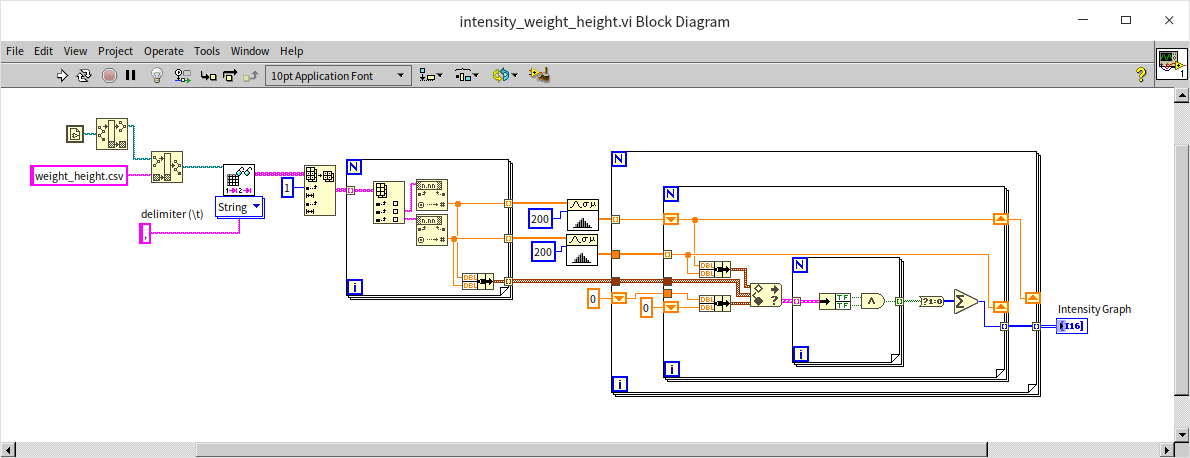Click the Pause button in toolbar

click(x=131, y=75)
